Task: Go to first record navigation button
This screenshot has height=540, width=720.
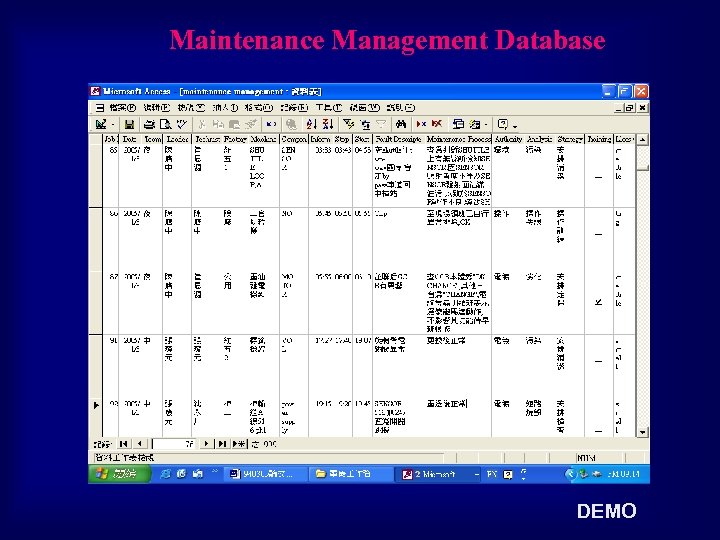Action: [123, 444]
